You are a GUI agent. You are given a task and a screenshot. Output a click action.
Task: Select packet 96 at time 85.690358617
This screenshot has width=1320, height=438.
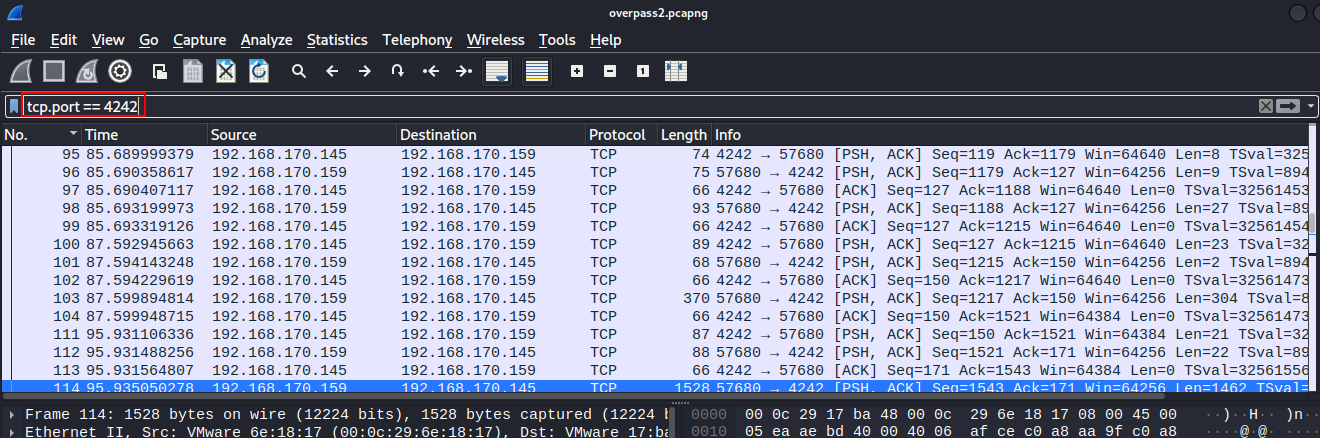654,172
